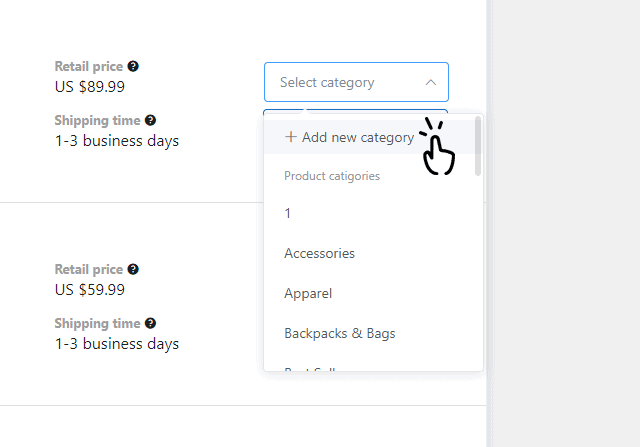Click the US $89.99 price text
The height and width of the screenshot is (447, 640).
click(x=90, y=87)
